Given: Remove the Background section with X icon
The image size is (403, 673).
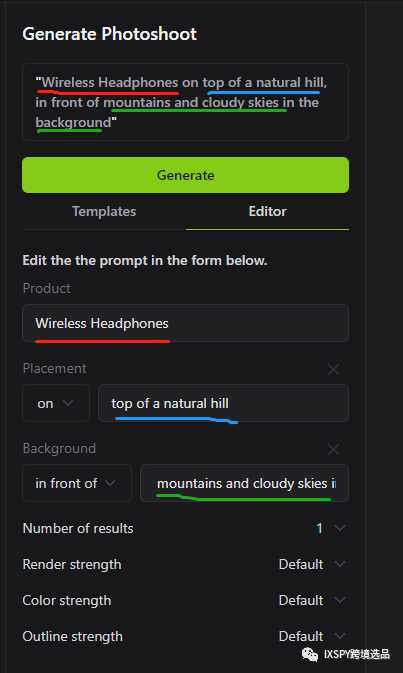Looking at the screenshot, I should coord(333,449).
